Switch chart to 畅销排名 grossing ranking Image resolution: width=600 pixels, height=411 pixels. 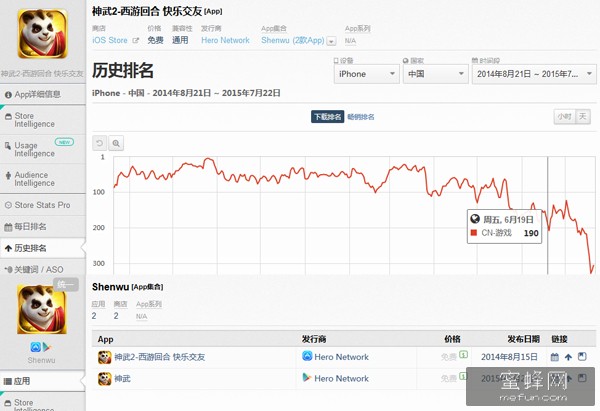361,117
